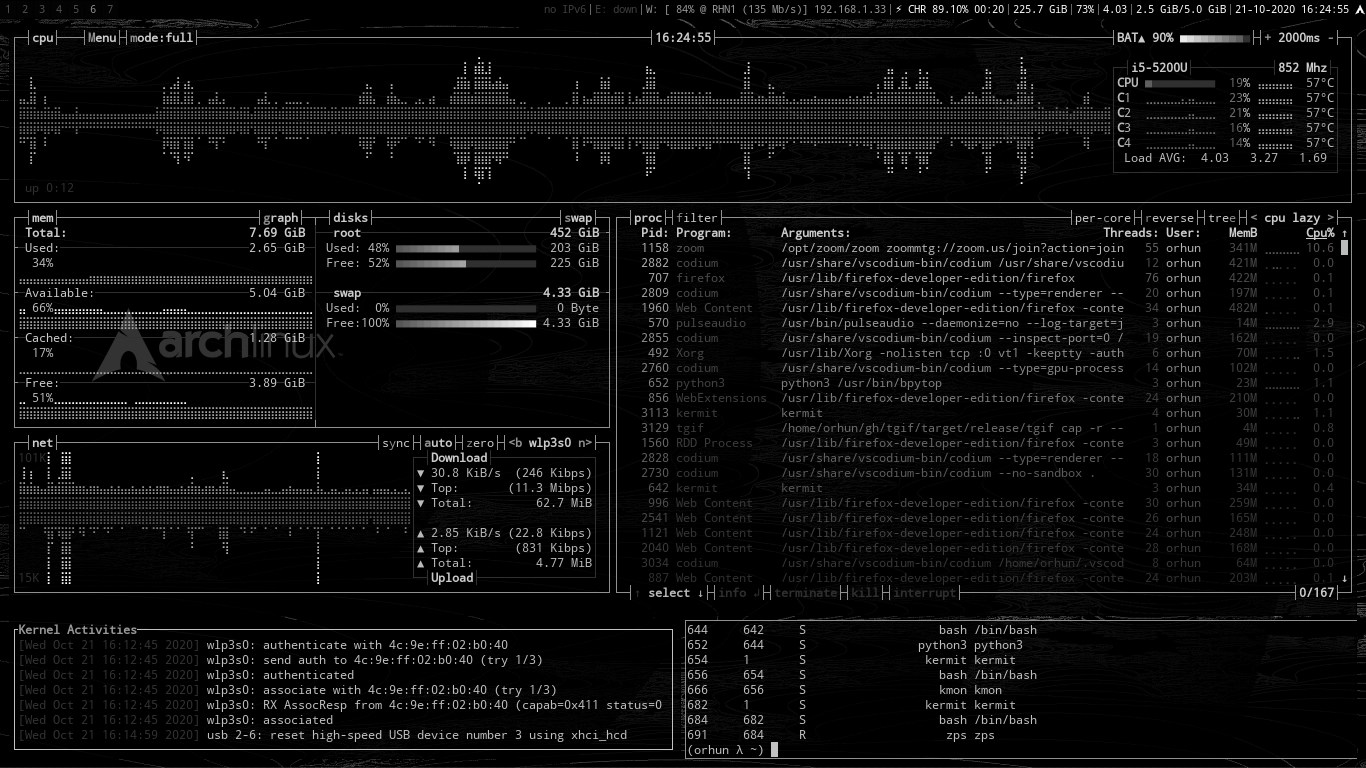The height and width of the screenshot is (768, 1366).
Task: Toggle graph view in mem box
Action: [x=281, y=218]
